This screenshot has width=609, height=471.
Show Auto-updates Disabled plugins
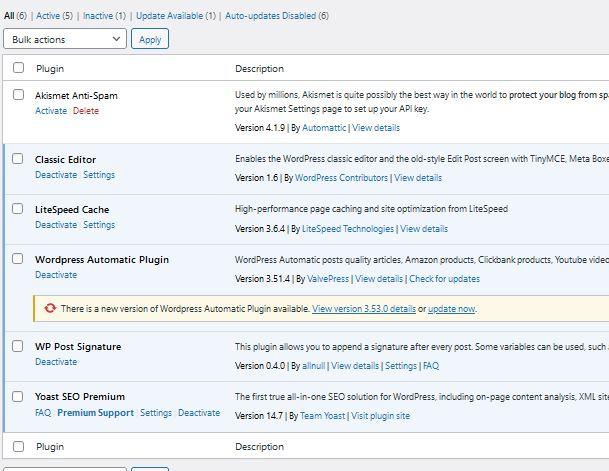(x=270, y=16)
